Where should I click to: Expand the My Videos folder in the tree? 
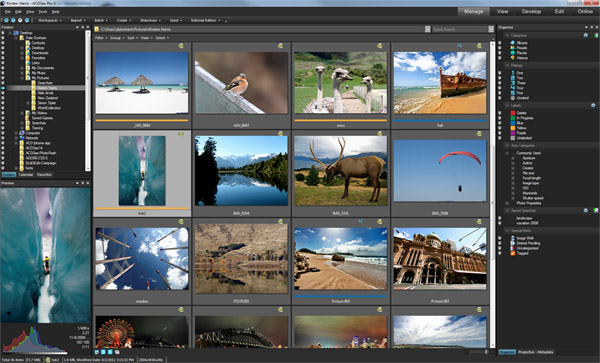22,113
